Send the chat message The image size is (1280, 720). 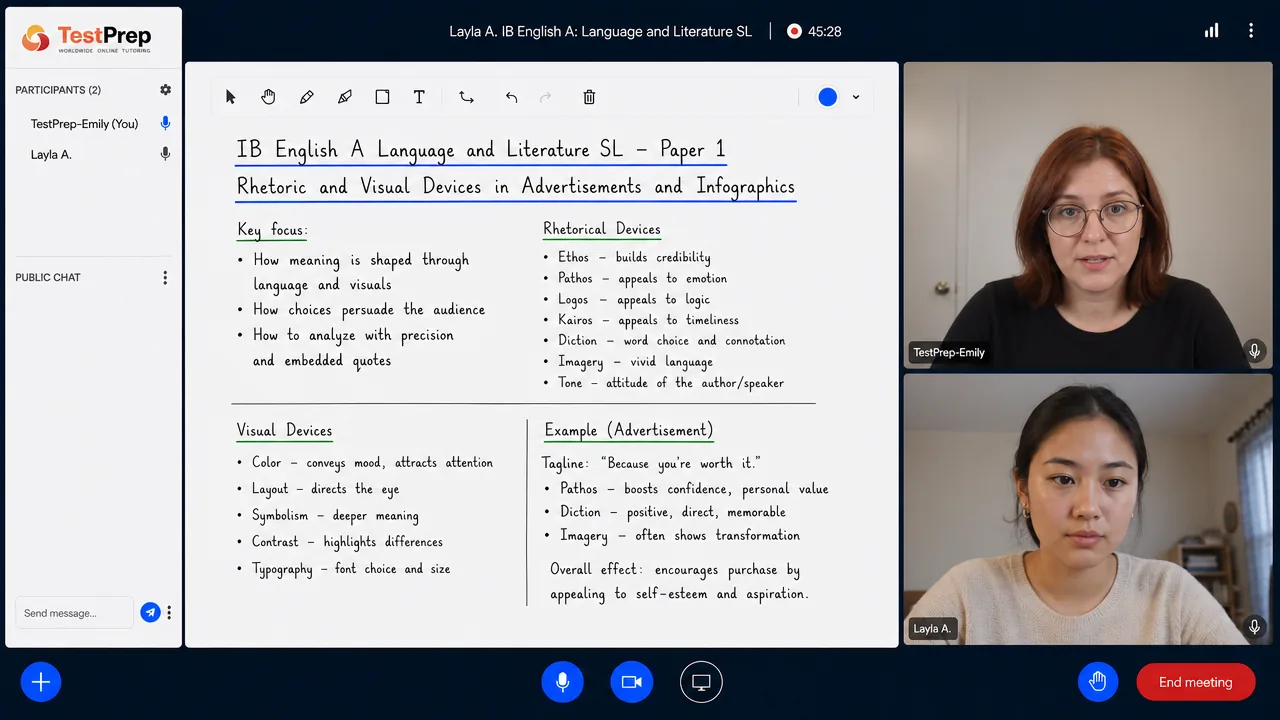(150, 613)
